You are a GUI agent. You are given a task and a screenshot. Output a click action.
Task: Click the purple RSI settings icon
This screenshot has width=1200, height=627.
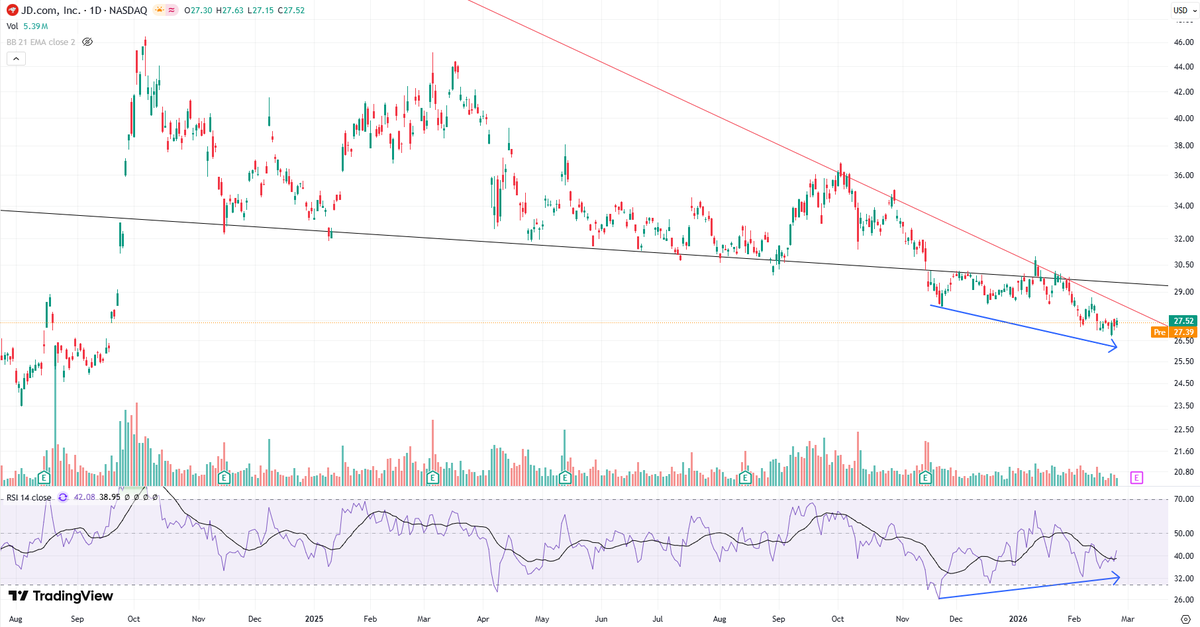(63, 497)
